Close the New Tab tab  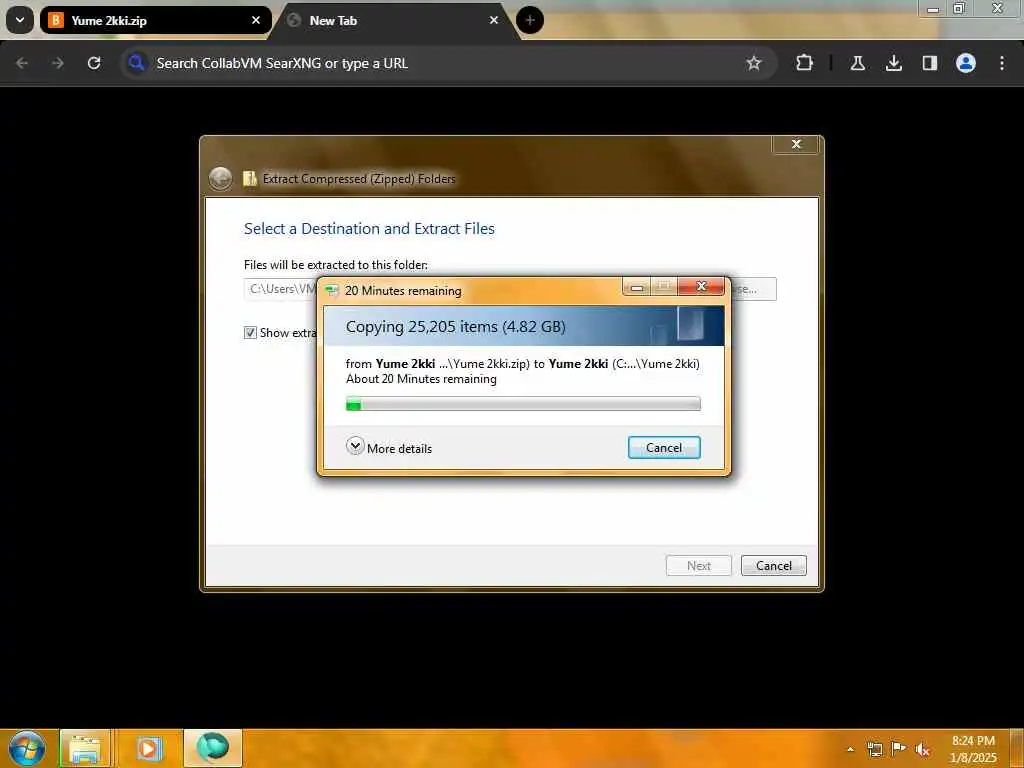(494, 20)
